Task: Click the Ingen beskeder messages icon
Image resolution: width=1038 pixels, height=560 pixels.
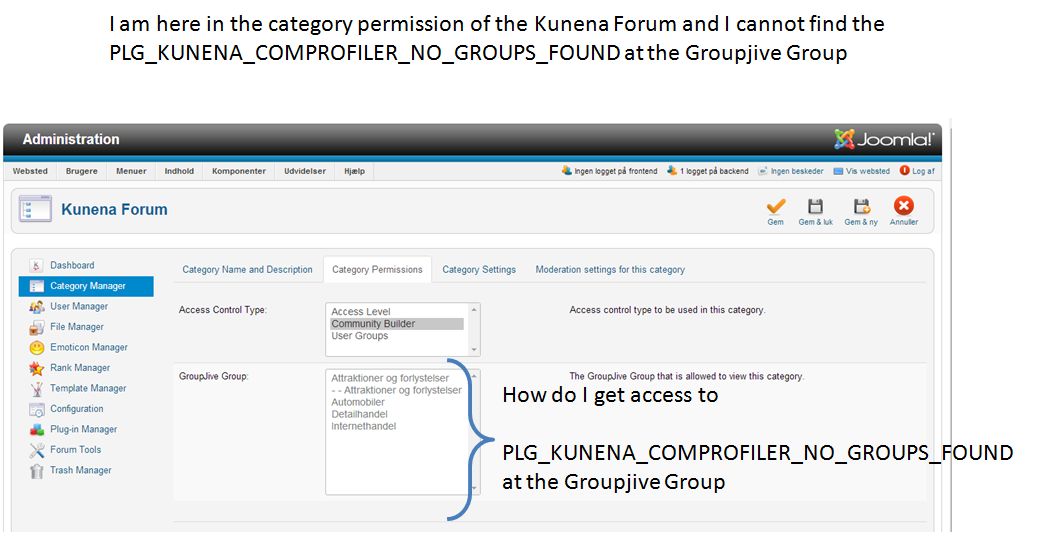Action: [763, 171]
